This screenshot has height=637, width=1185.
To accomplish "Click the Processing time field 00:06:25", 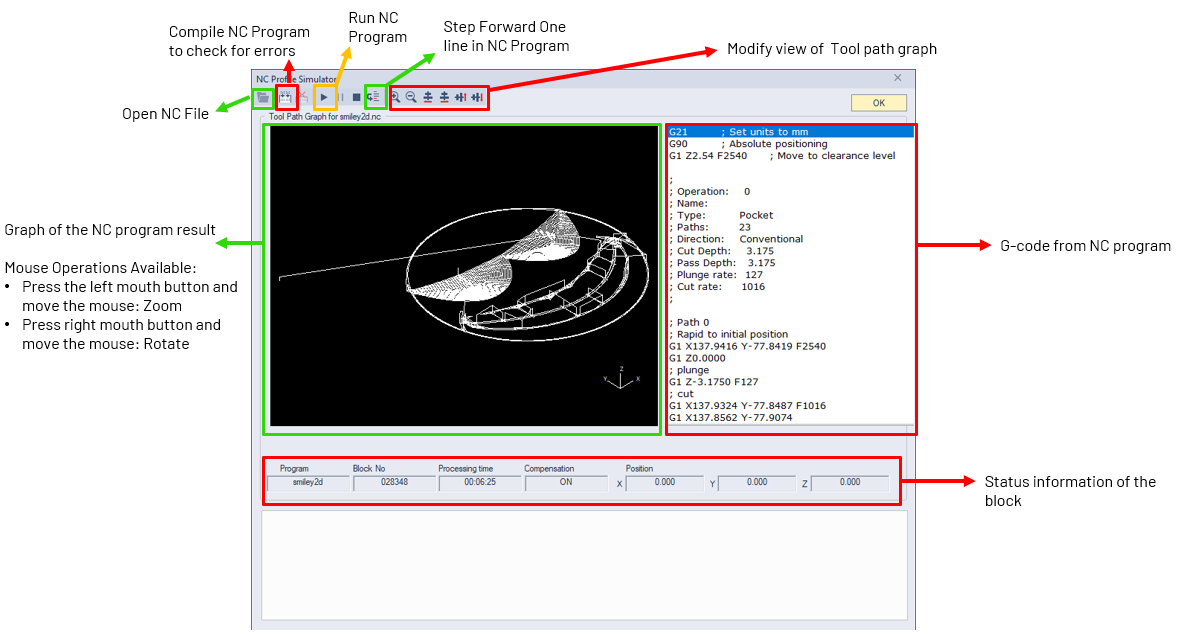I will tap(480, 483).
